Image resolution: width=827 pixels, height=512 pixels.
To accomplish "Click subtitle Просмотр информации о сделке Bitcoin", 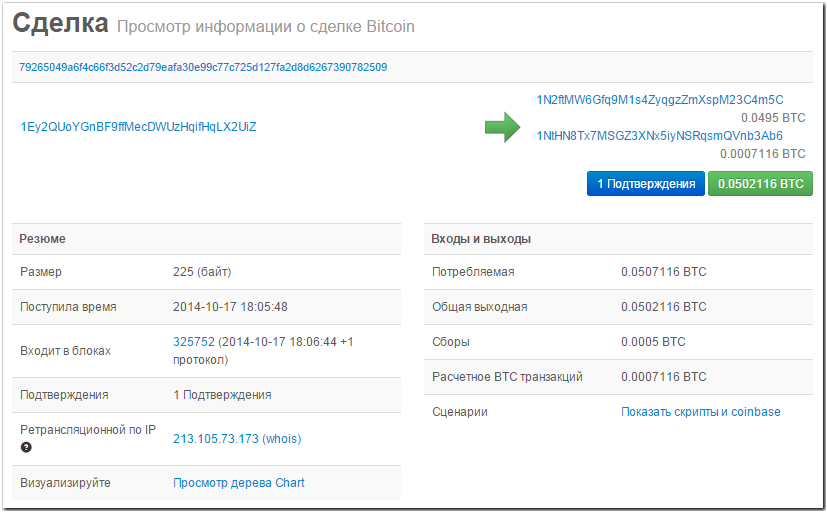I will point(265,26).
